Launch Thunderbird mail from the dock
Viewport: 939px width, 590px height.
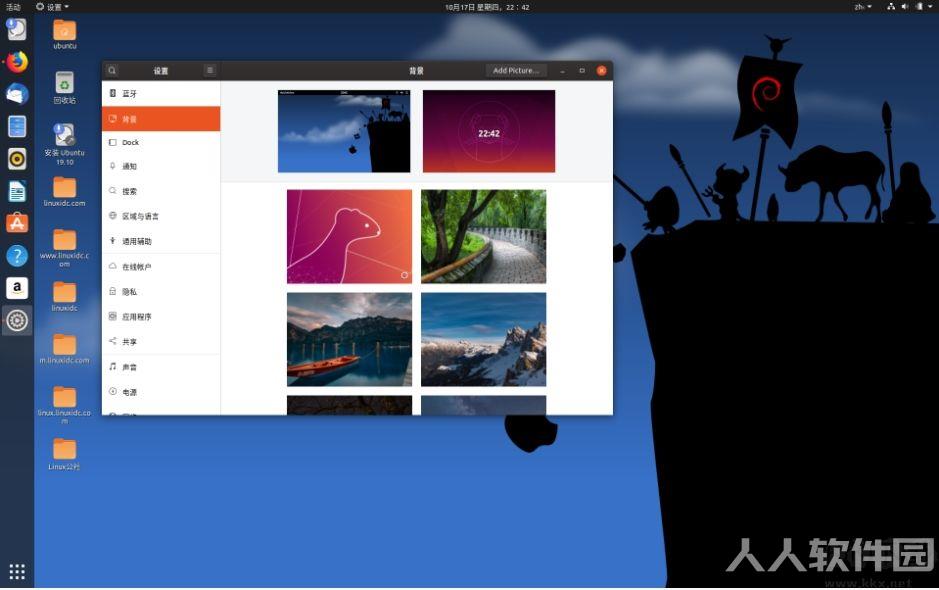pos(17,95)
